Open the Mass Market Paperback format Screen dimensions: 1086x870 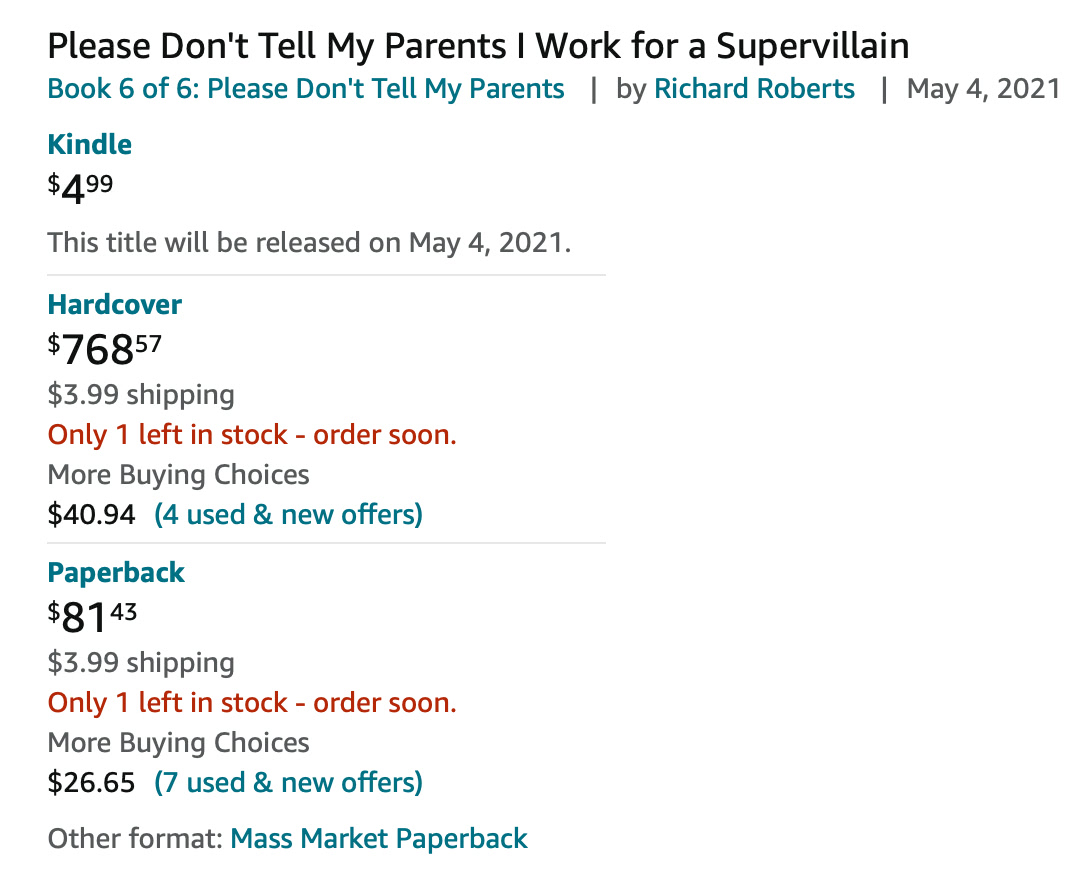(x=379, y=839)
